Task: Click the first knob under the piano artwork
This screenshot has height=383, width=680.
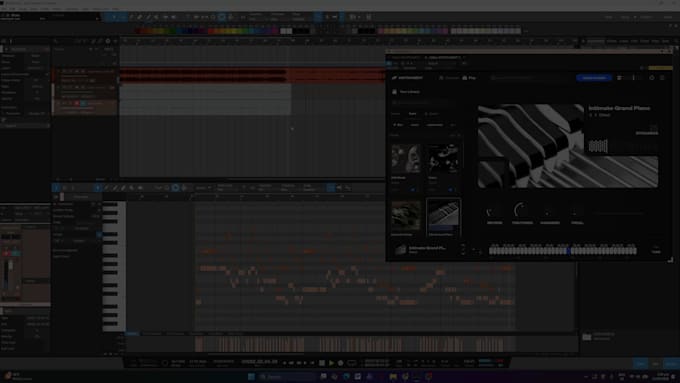Action: [494, 213]
